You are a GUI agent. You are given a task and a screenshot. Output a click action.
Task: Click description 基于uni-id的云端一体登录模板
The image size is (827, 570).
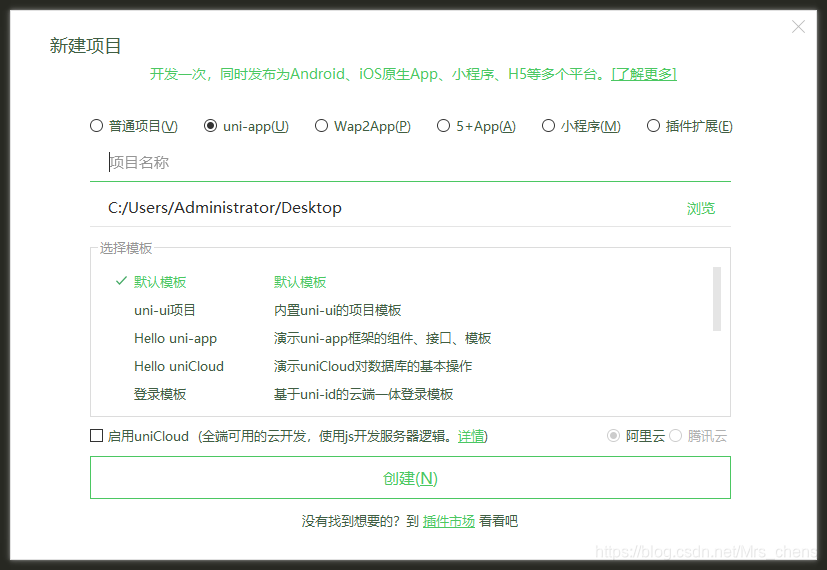coord(363,394)
